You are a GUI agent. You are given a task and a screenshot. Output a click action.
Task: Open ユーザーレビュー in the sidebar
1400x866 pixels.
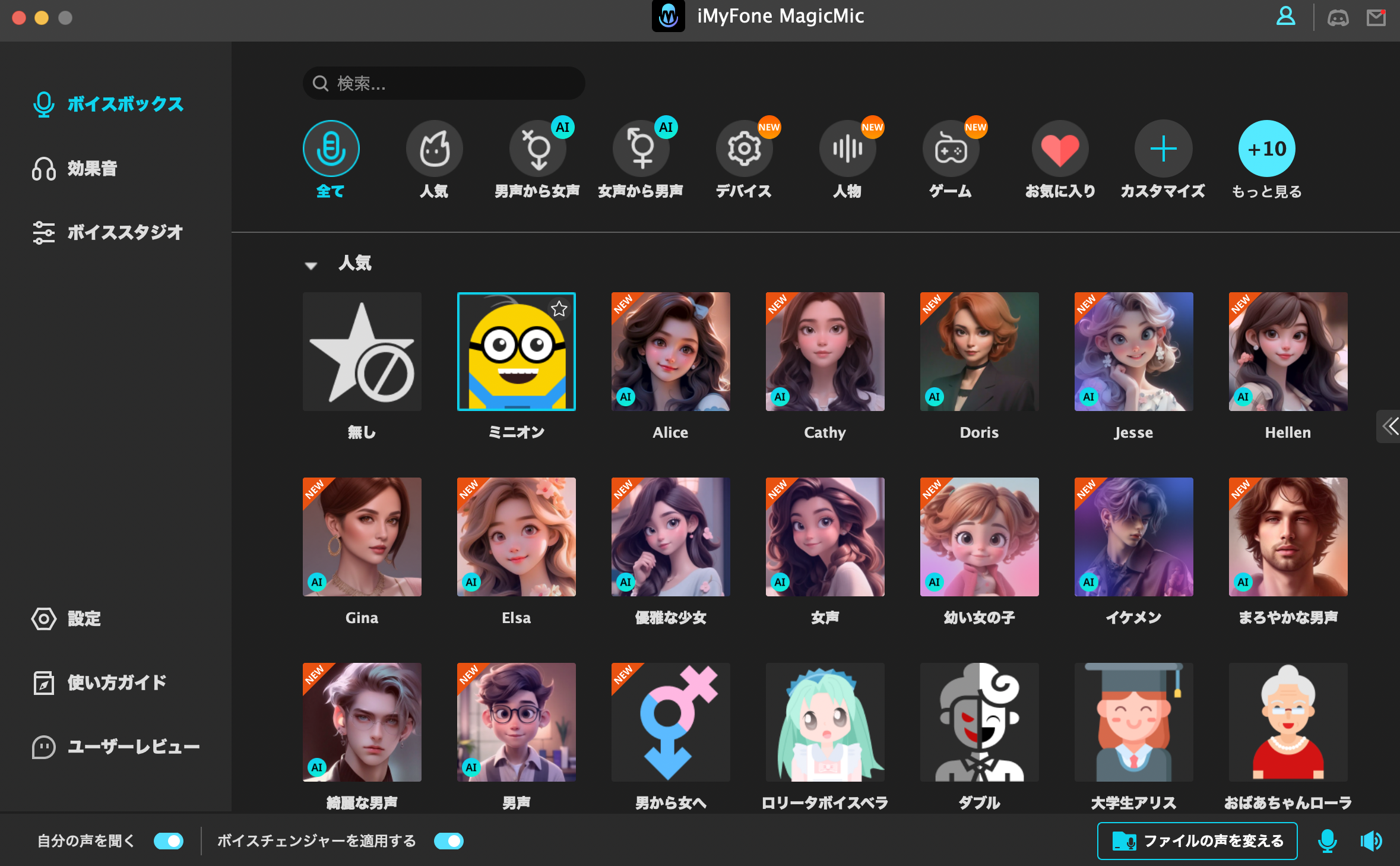(116, 747)
